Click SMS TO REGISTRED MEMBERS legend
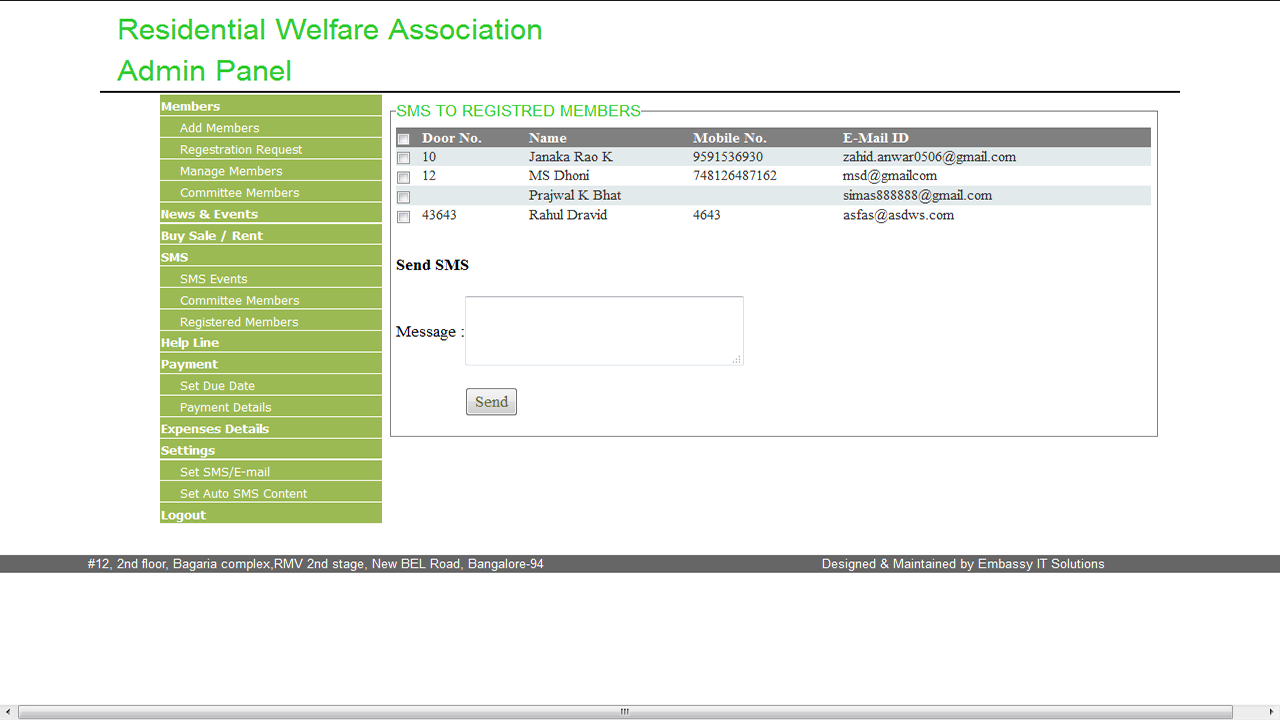 click(x=518, y=111)
